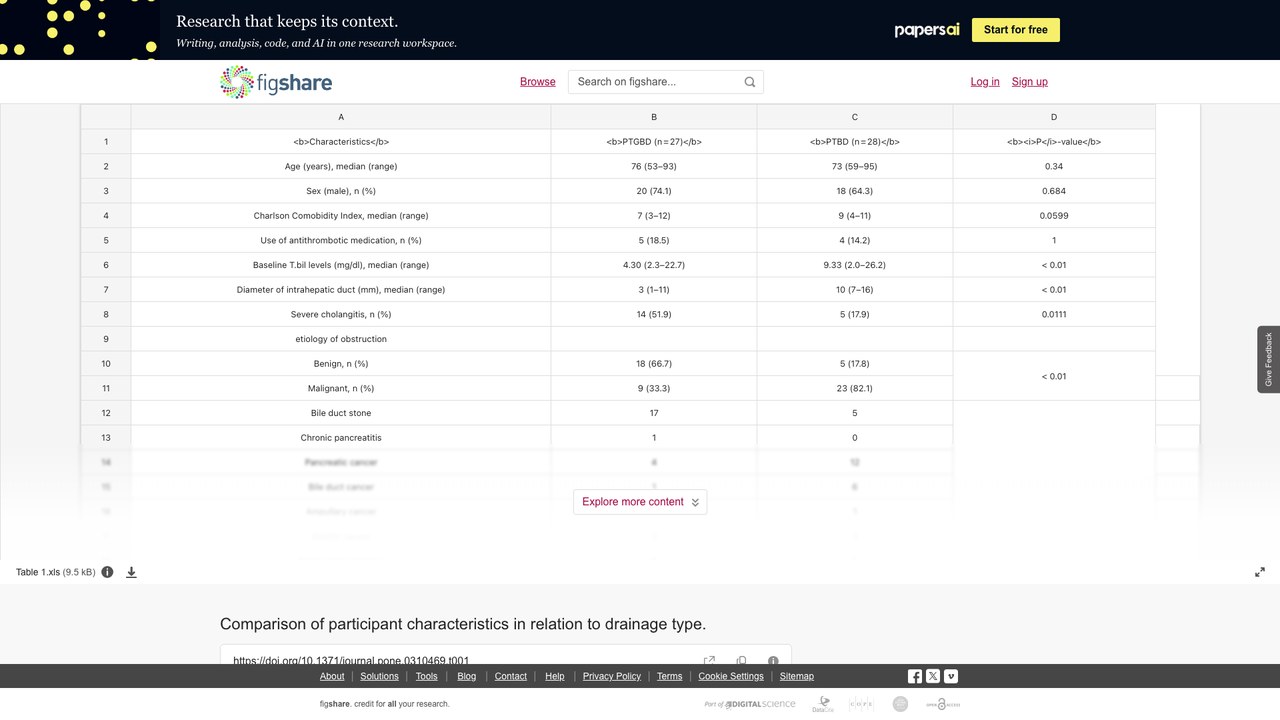Open Cookie Settings in the footer
Viewport: 1280px width, 720px height.
click(x=731, y=676)
